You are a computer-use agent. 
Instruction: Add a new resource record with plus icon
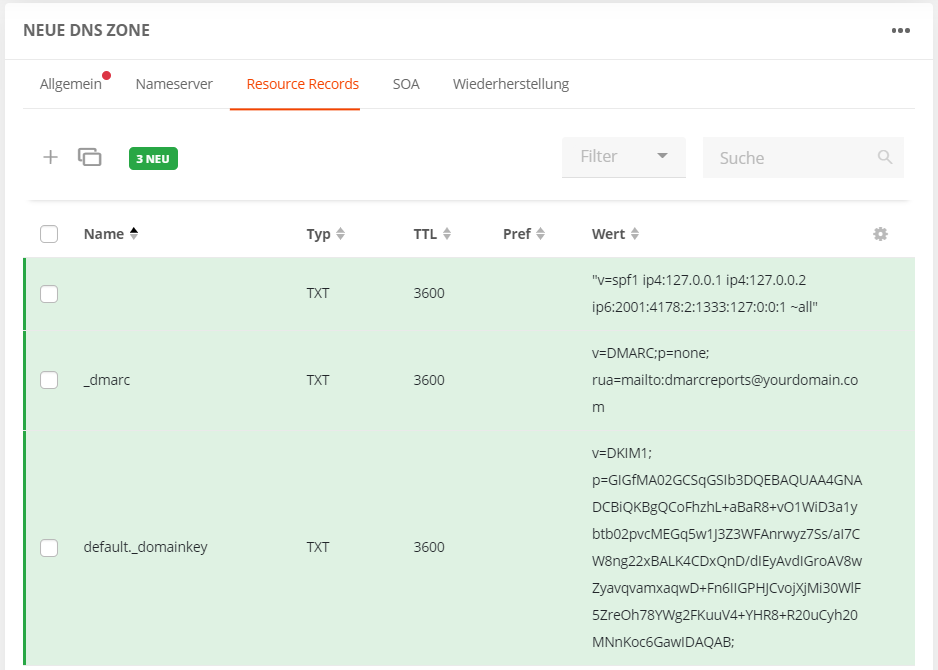[51, 157]
